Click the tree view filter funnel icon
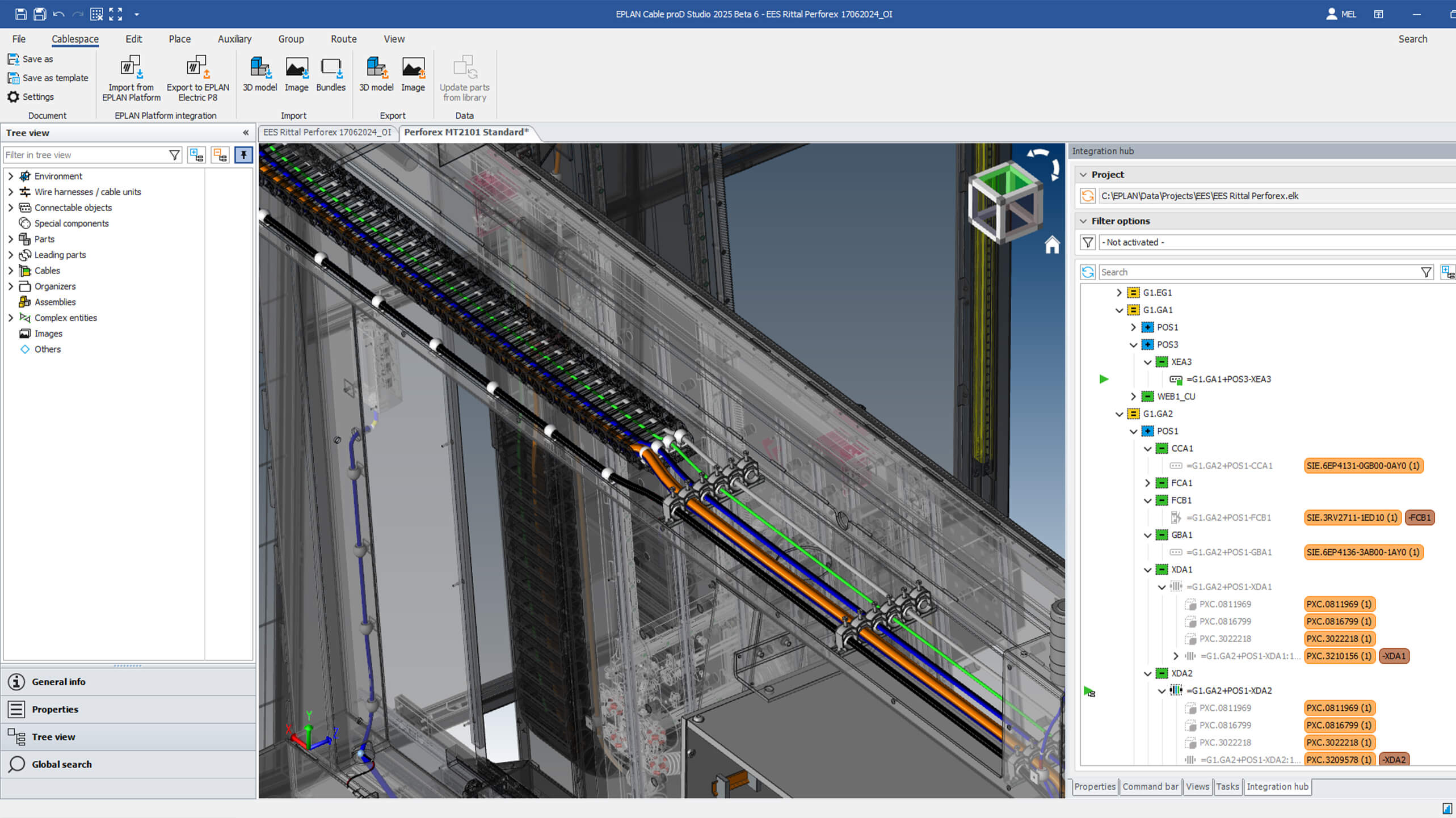 (x=174, y=155)
